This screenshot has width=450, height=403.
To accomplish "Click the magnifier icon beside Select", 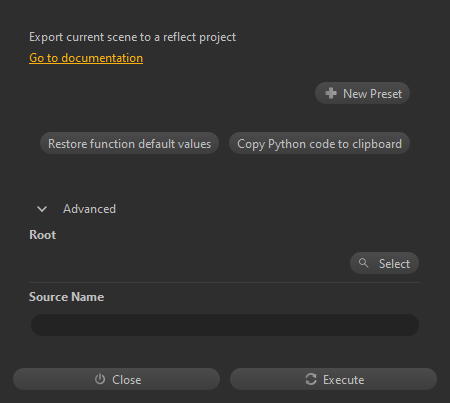I will pyautogui.click(x=364, y=263).
